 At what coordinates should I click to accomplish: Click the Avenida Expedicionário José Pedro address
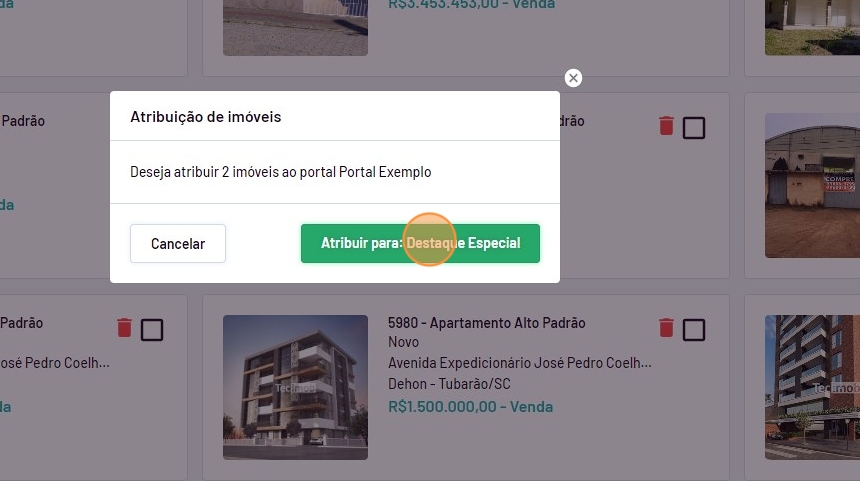tap(519, 363)
